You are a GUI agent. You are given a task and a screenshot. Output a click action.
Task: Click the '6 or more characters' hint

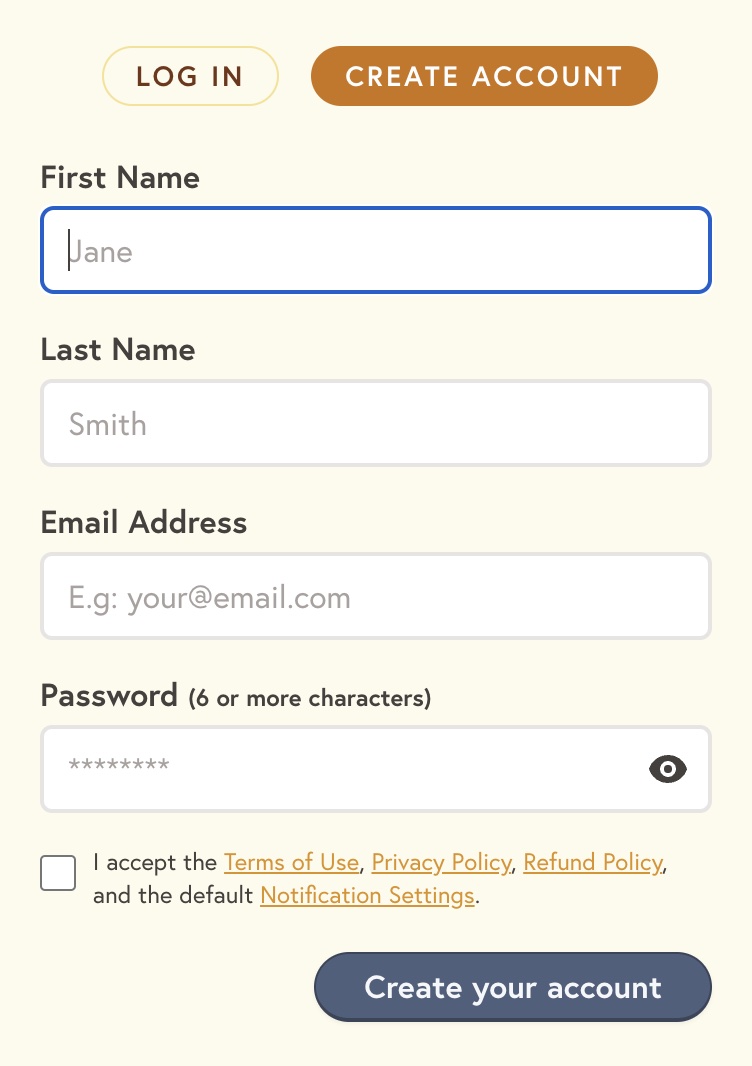click(x=310, y=698)
